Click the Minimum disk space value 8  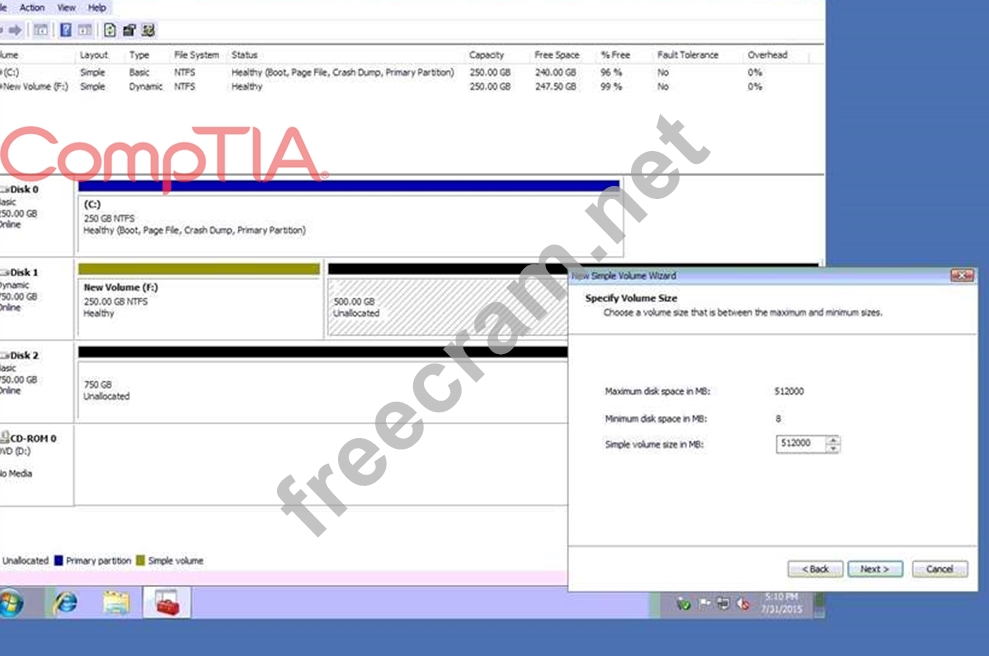point(778,419)
